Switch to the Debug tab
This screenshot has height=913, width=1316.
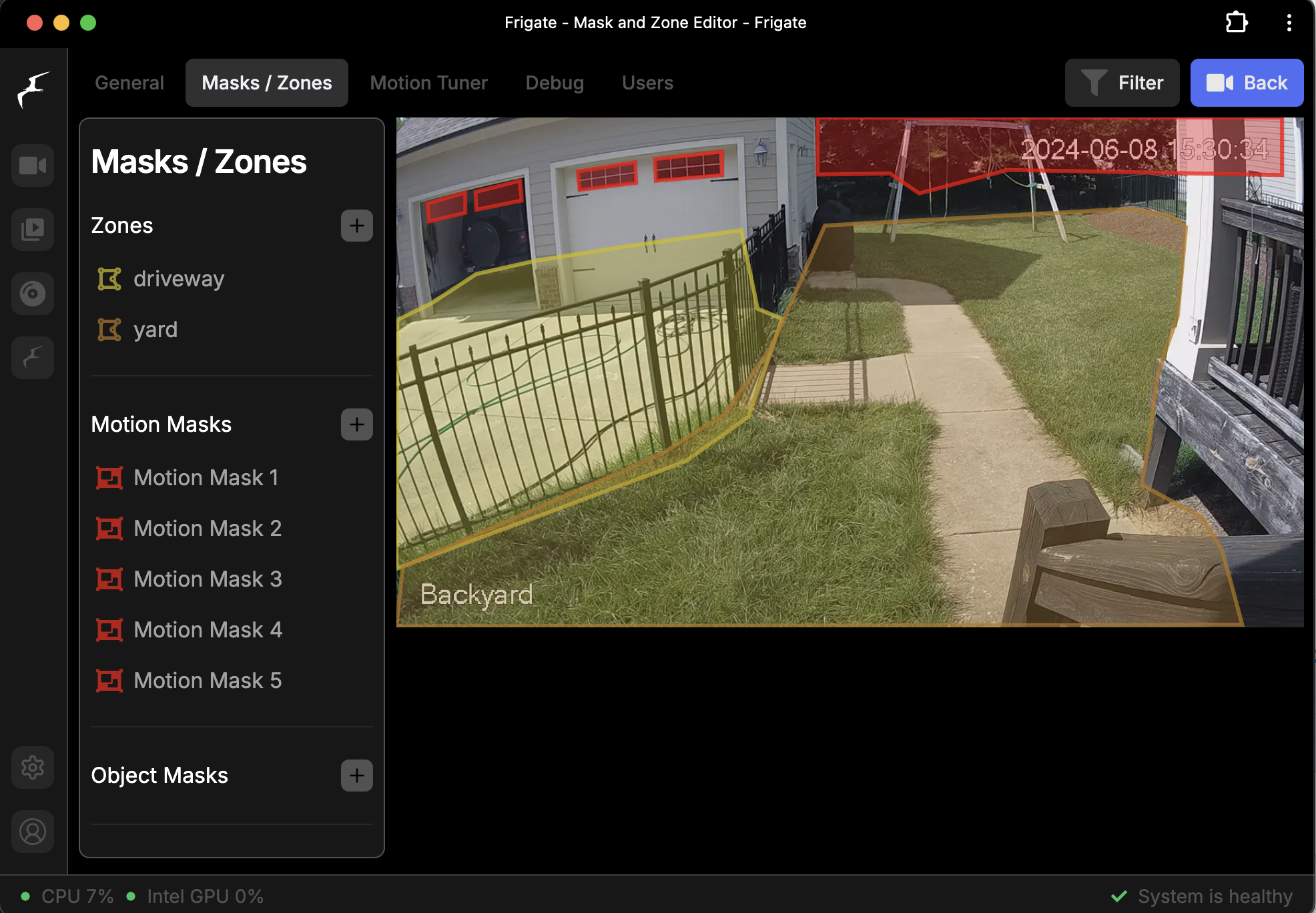pos(555,83)
